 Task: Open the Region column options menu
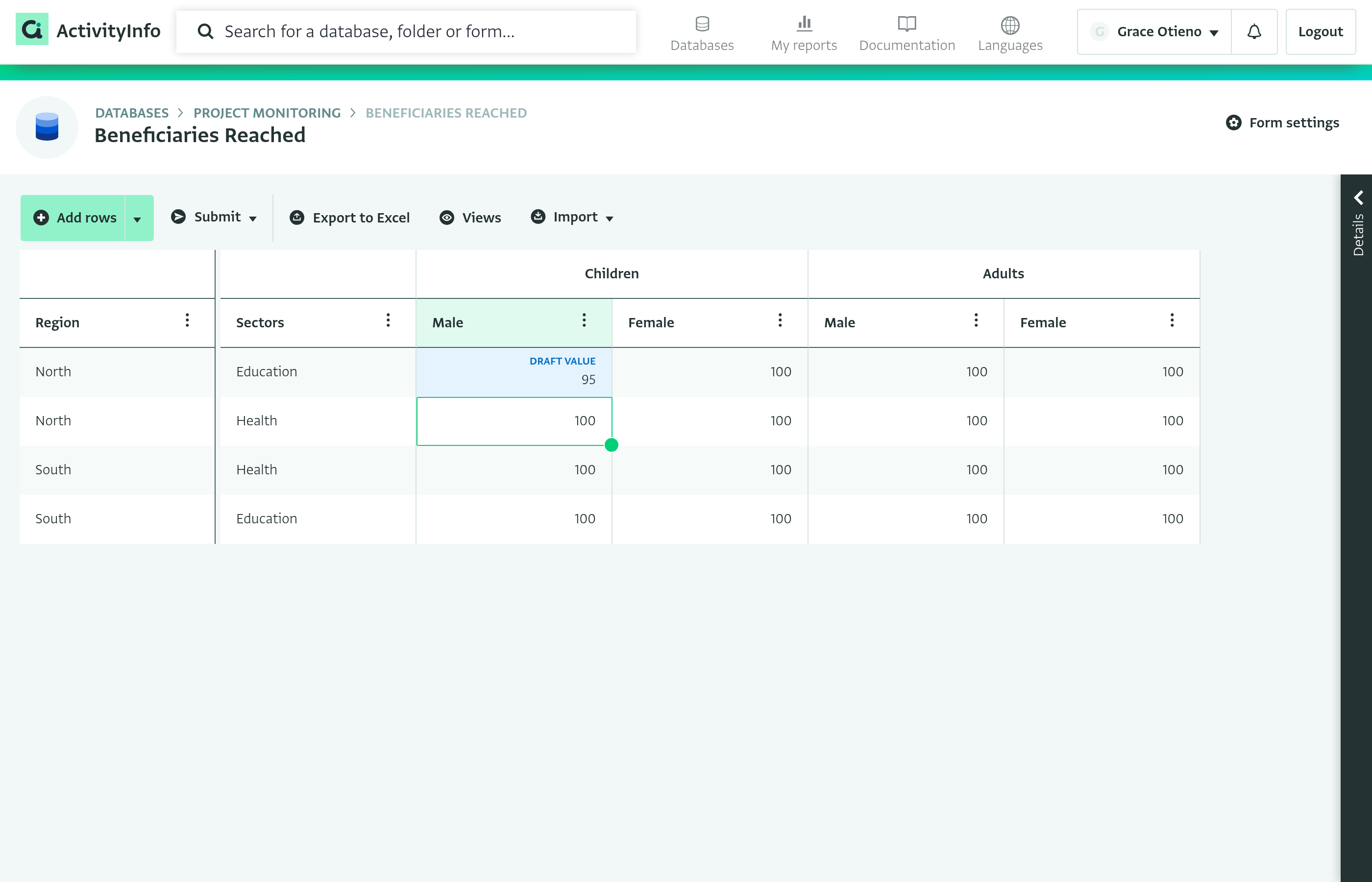pyautogui.click(x=187, y=320)
